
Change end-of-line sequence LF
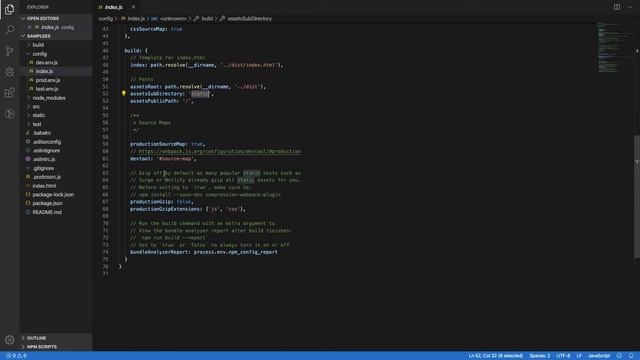[x=579, y=356]
